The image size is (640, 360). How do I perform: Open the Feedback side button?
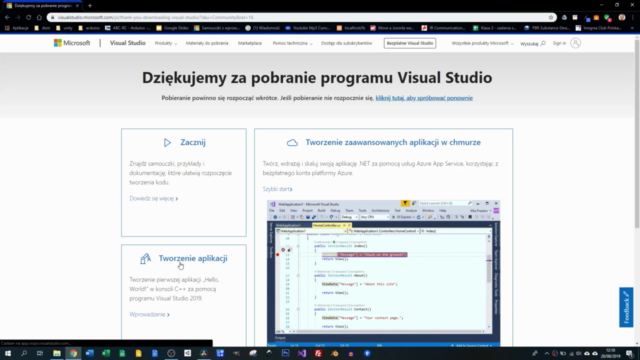click(626, 307)
